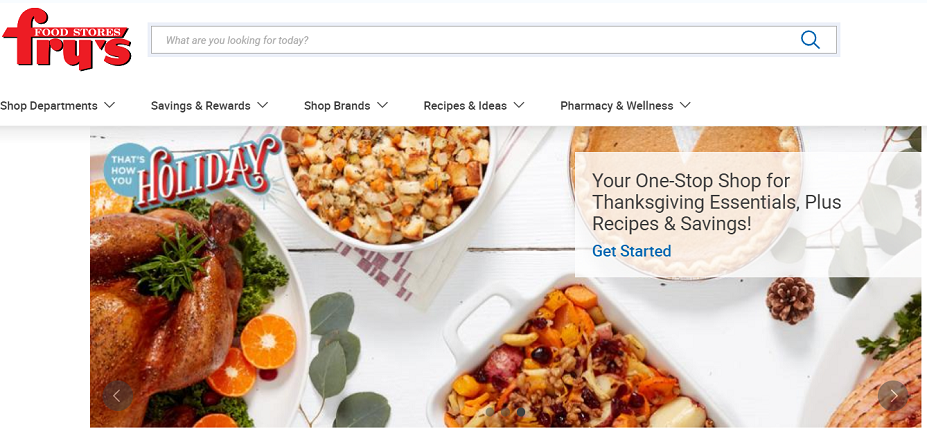927x429 pixels.
Task: Expand chevron beside Shop Departments
Action: click(x=109, y=105)
